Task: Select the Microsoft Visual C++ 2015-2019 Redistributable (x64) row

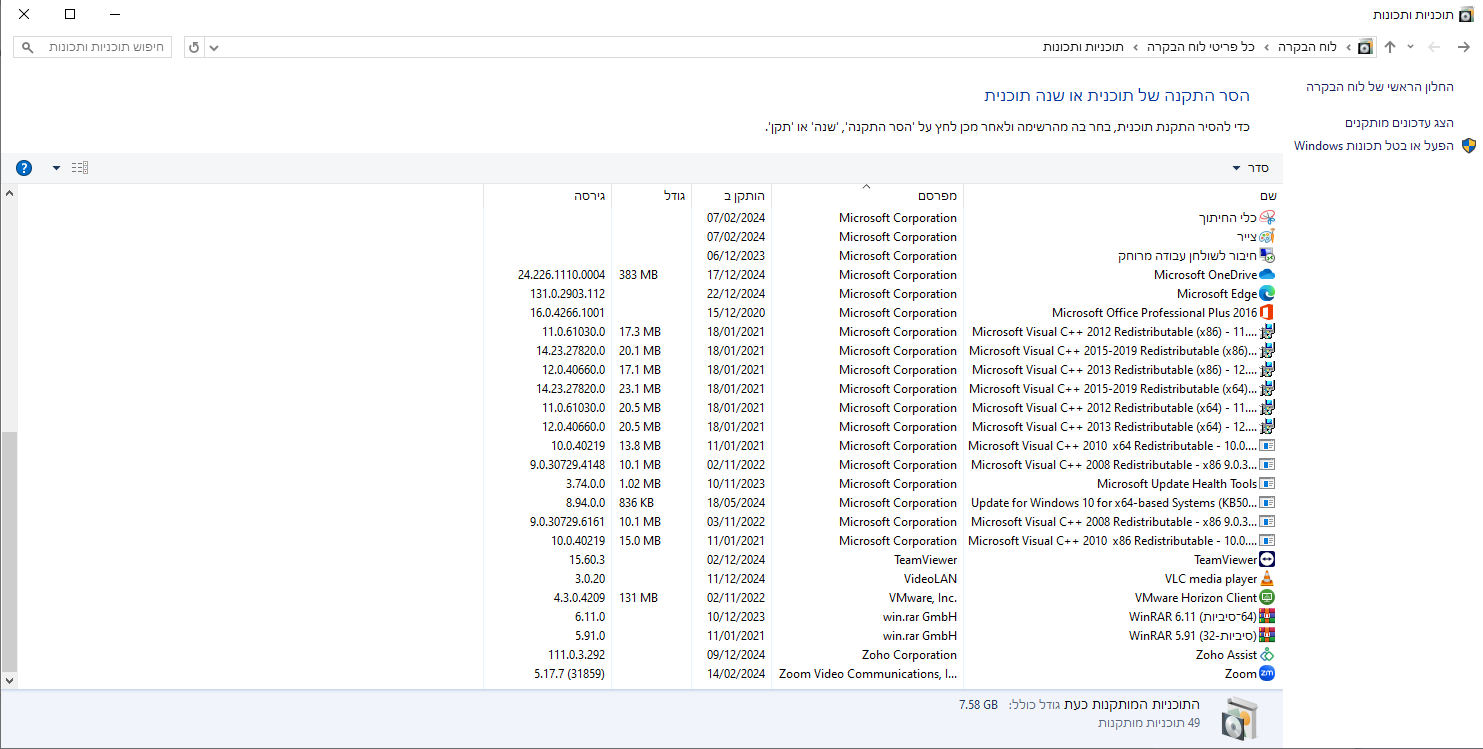Action: pyautogui.click(x=882, y=389)
